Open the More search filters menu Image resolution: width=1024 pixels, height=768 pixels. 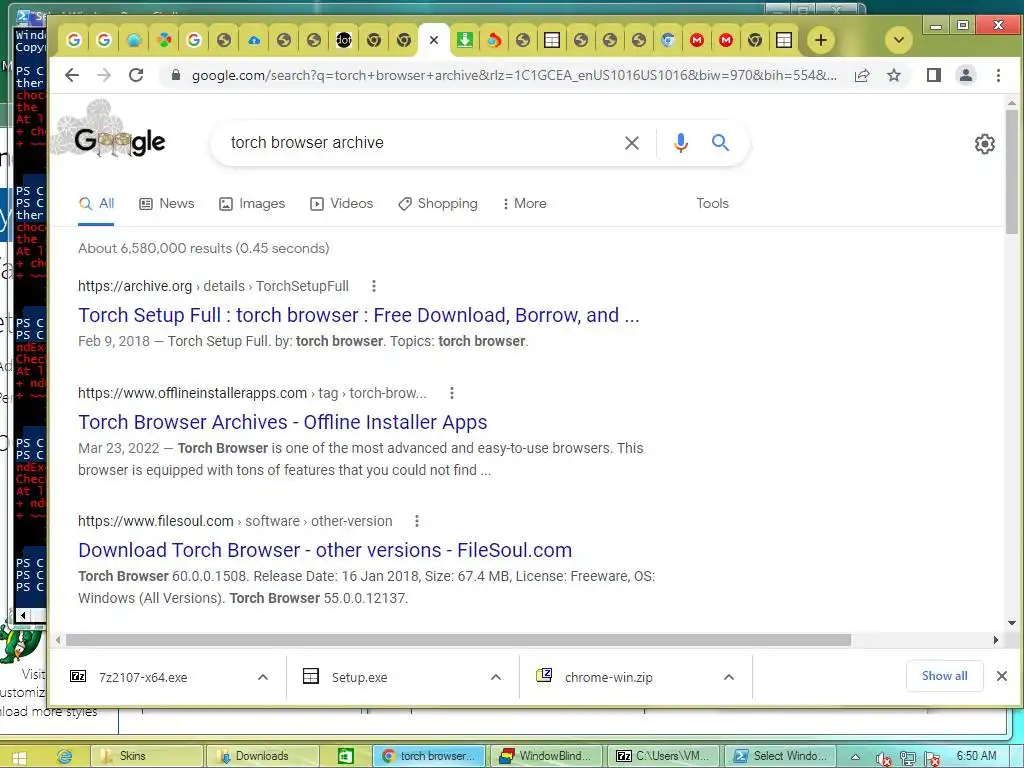coord(524,204)
